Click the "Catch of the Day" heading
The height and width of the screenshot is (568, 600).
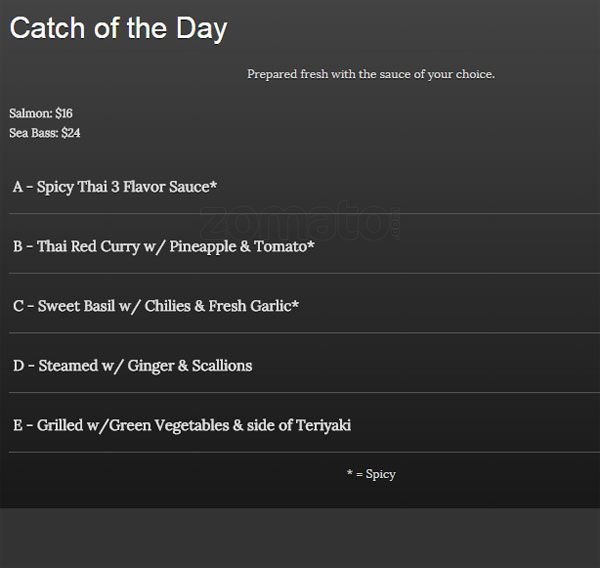118,28
